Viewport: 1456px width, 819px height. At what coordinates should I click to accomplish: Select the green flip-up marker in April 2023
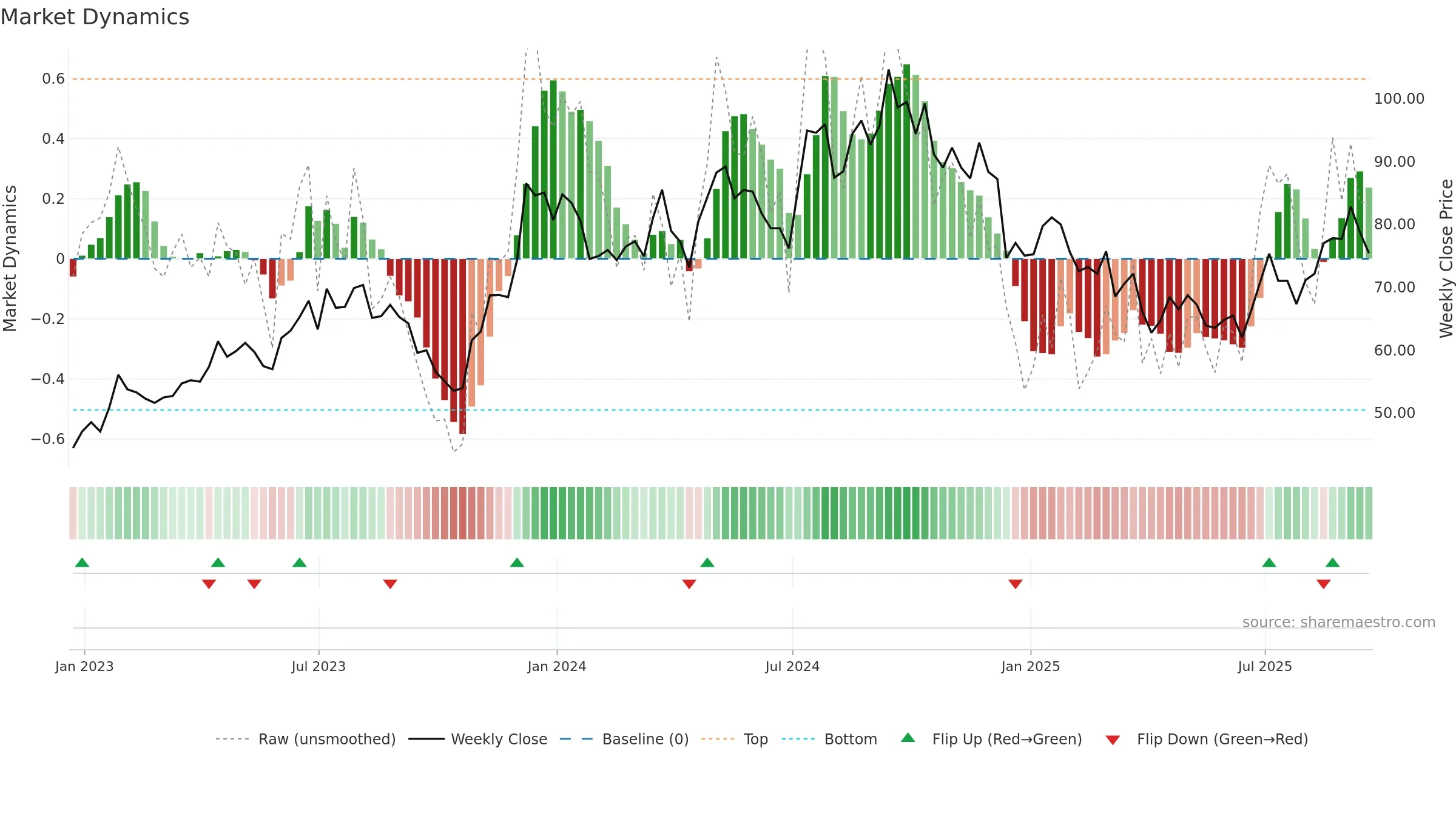click(218, 562)
